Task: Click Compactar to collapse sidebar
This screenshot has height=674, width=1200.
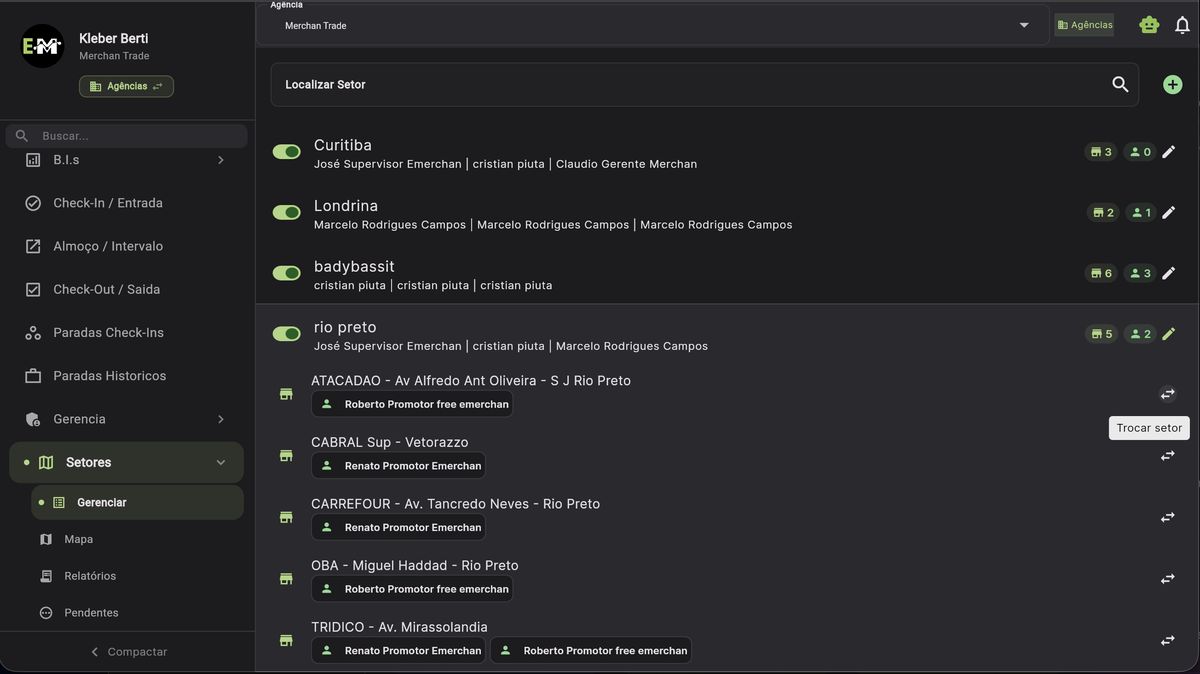Action: (x=128, y=652)
